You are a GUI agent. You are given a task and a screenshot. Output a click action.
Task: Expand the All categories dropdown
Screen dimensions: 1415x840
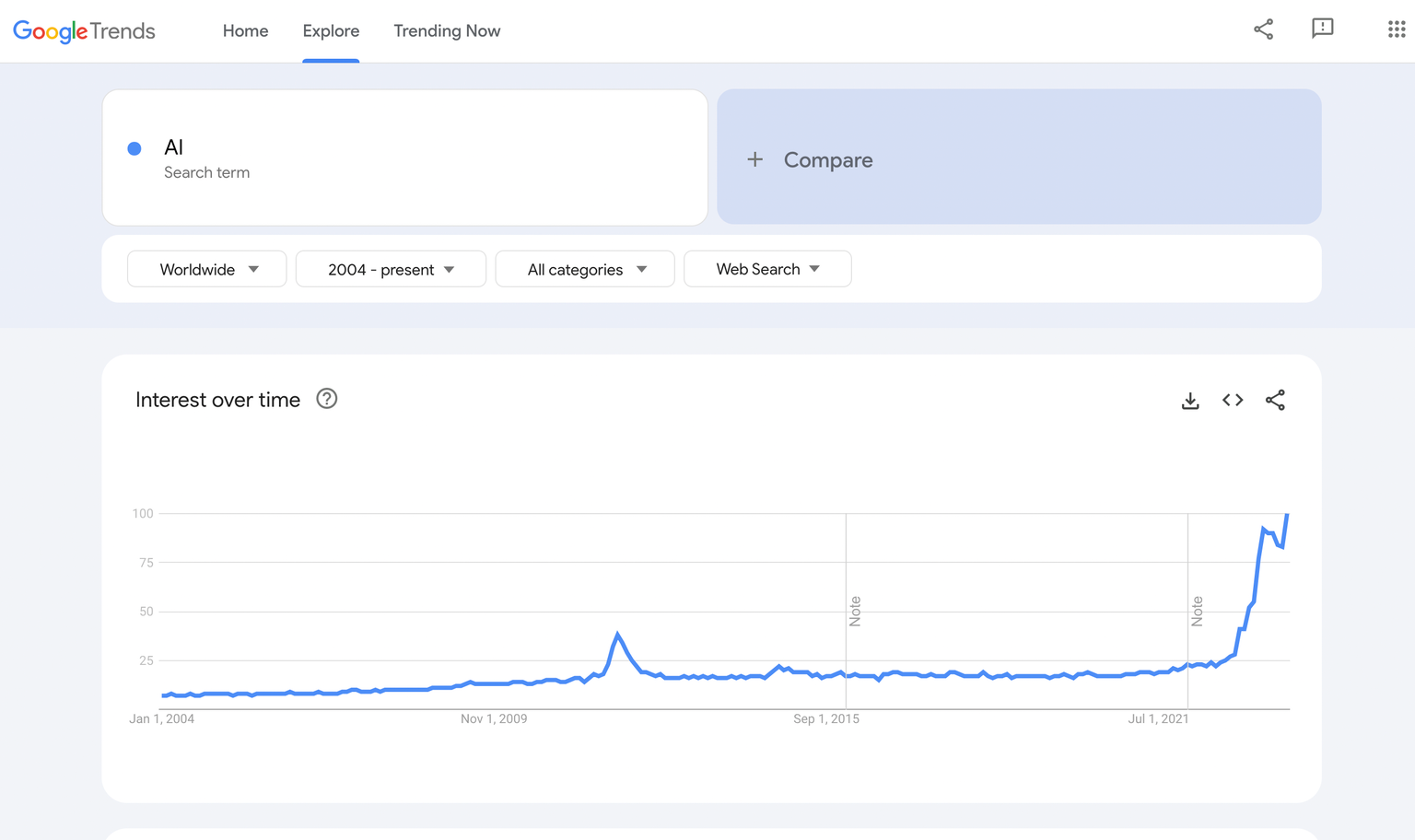(x=585, y=269)
